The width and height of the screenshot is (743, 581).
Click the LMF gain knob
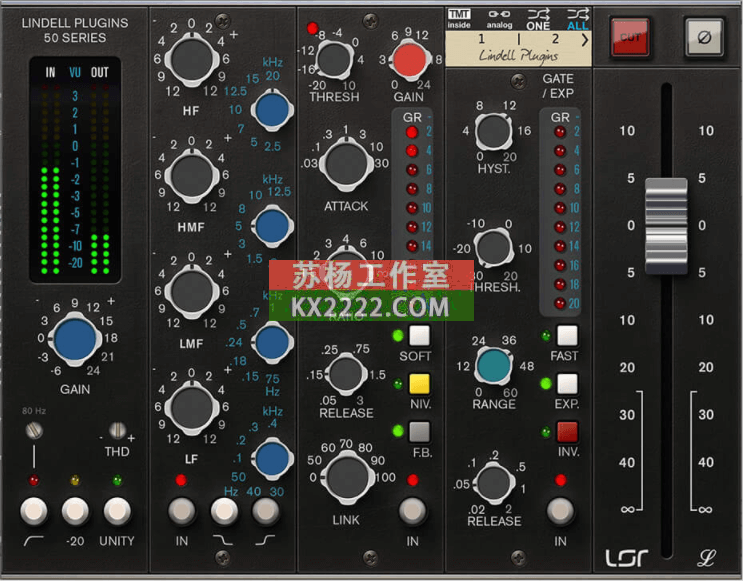pos(191,291)
